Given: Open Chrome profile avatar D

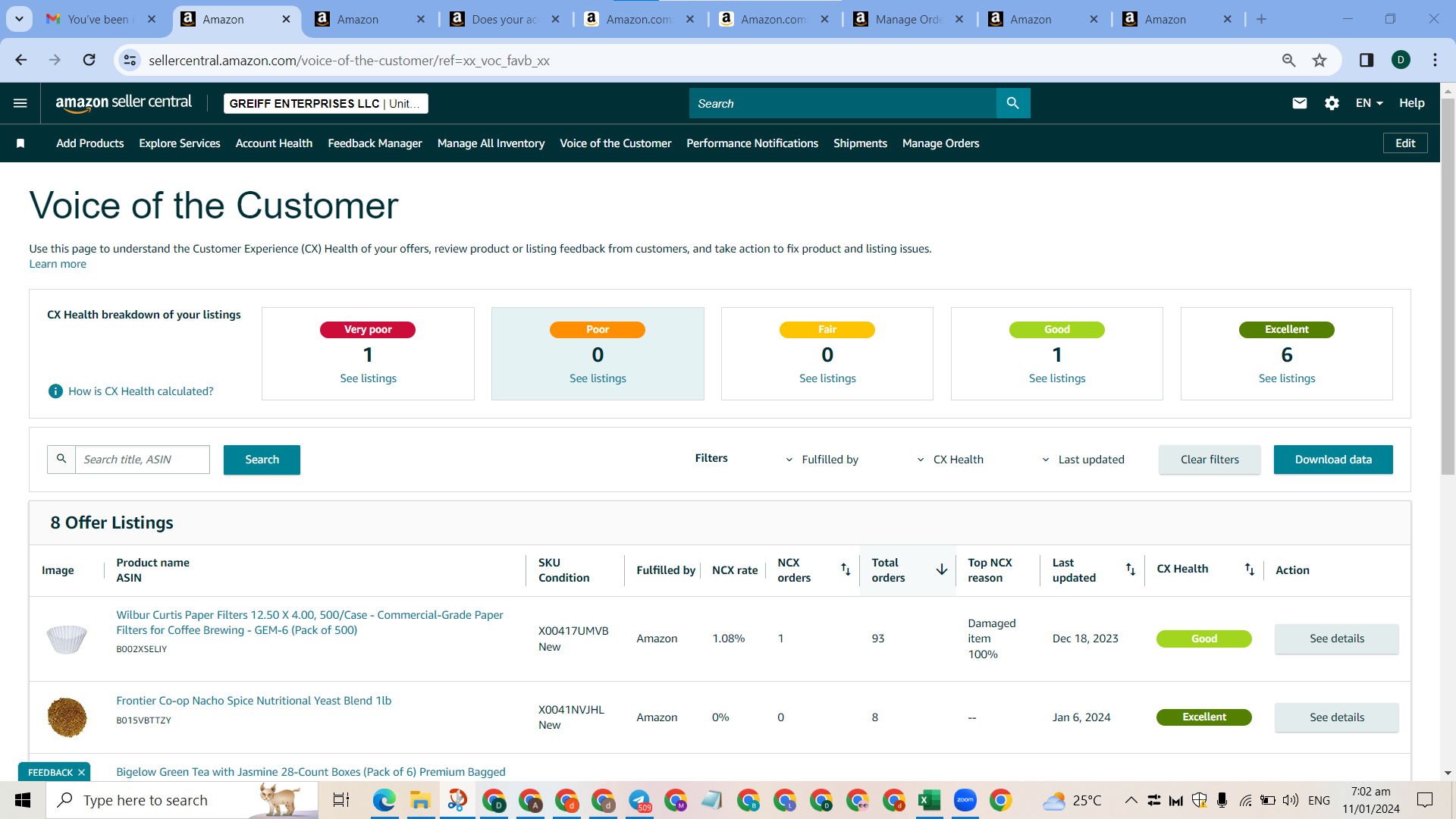Looking at the screenshot, I should click(1401, 60).
